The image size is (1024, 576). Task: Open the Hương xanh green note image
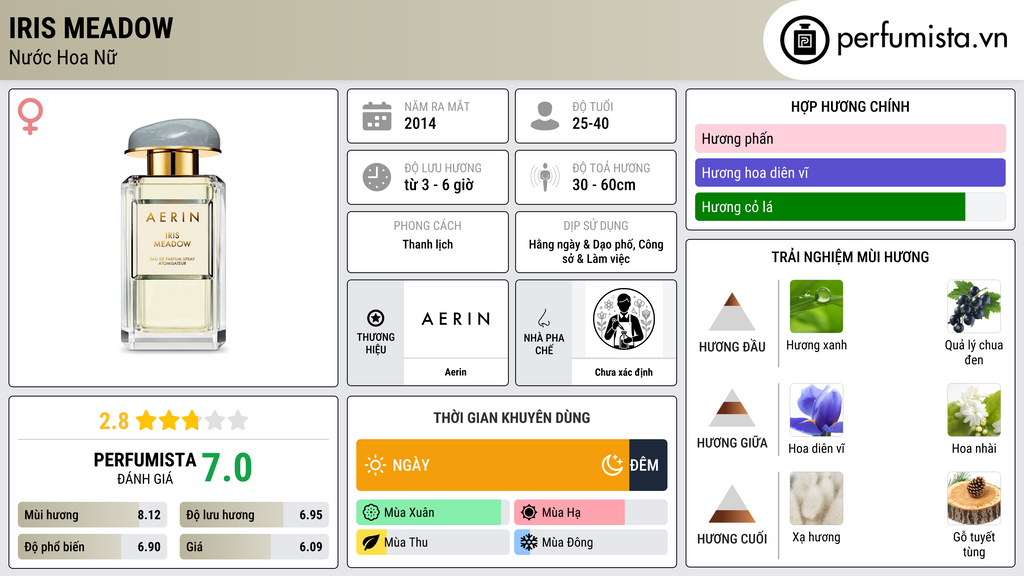point(816,306)
